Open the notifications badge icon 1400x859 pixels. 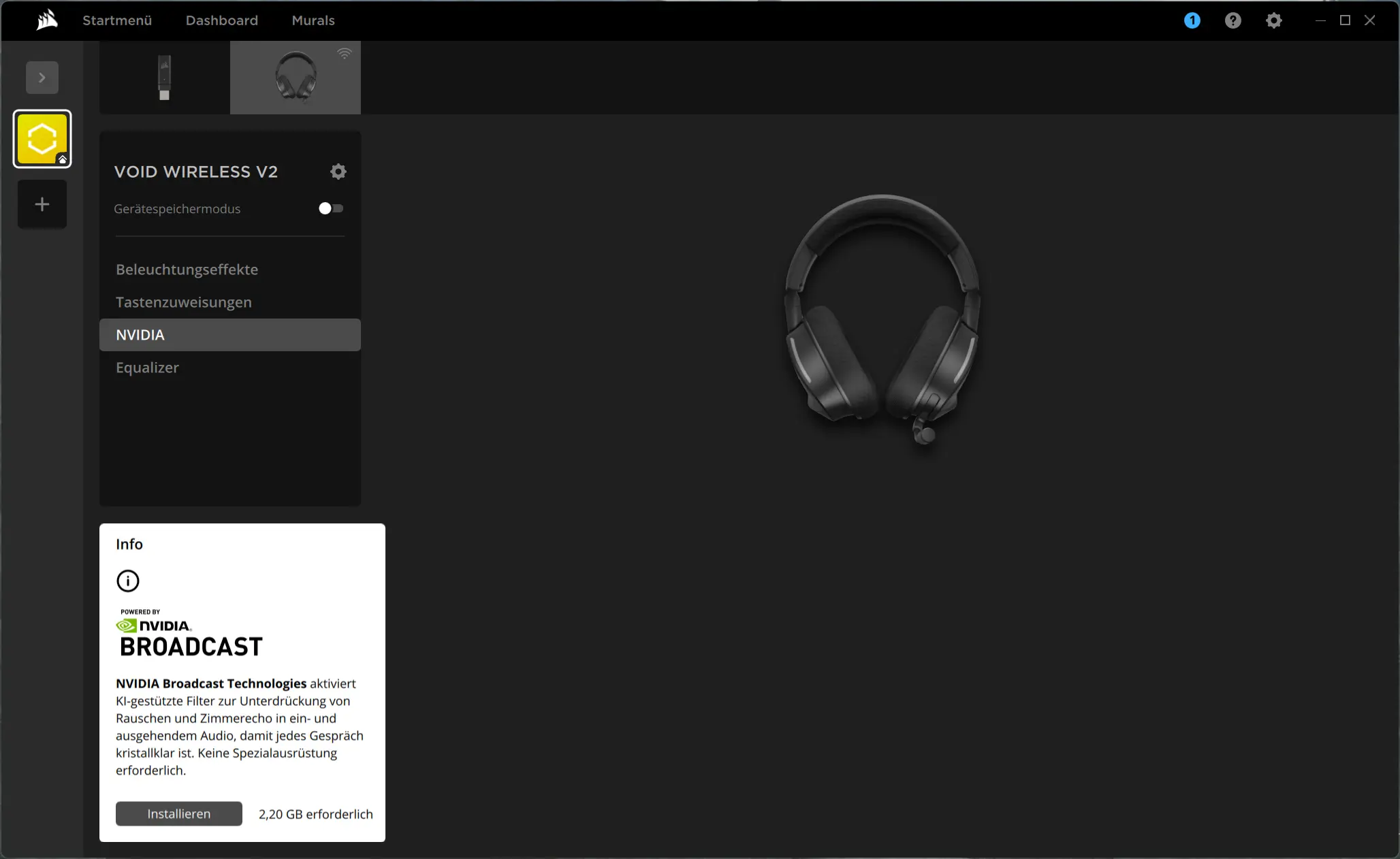[1192, 20]
